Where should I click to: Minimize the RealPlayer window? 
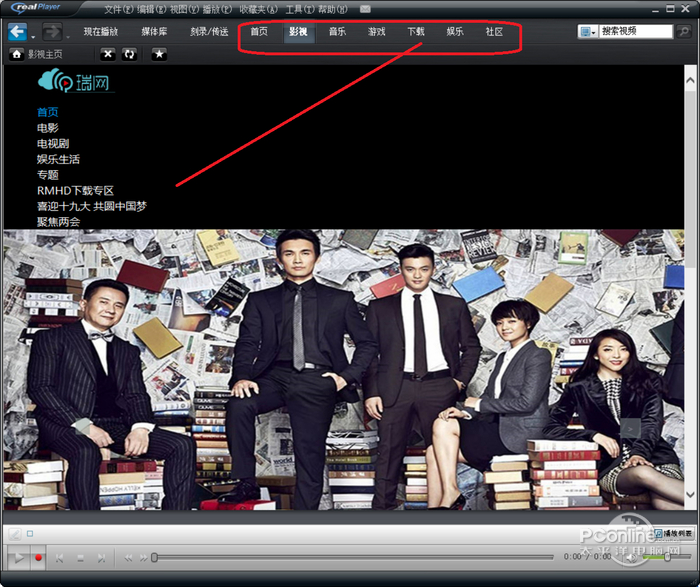coord(655,9)
